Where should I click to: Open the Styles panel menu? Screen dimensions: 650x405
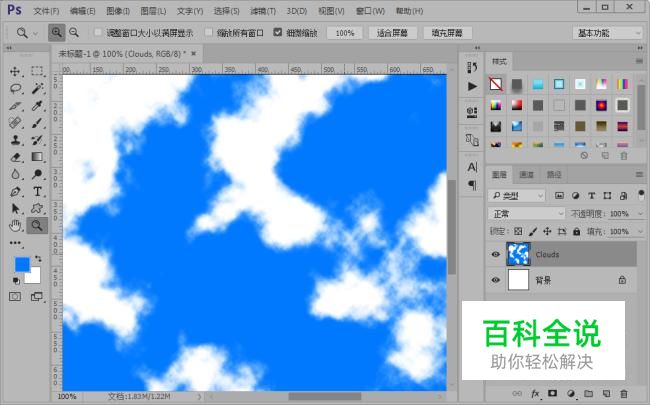(639, 61)
